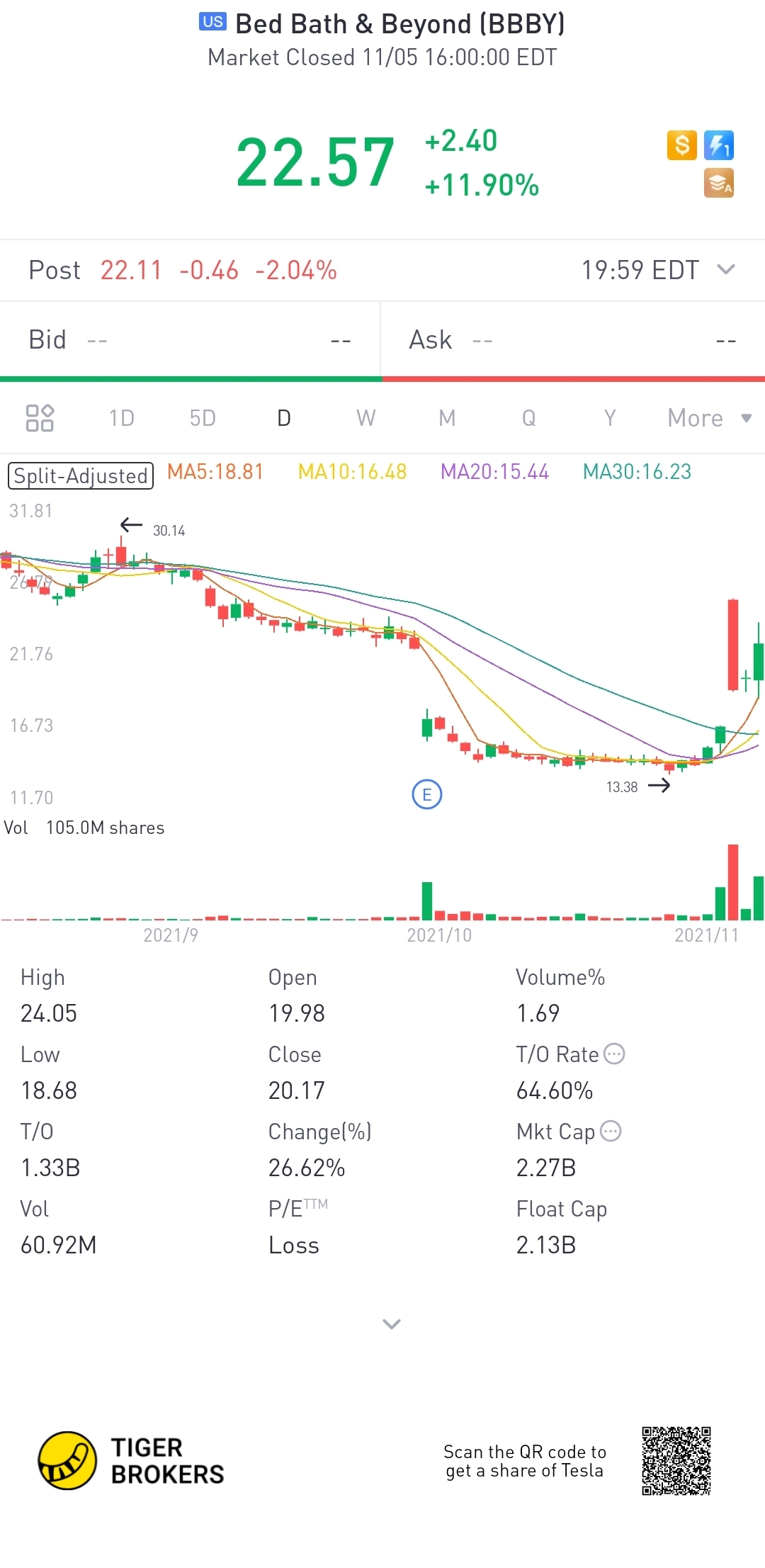Tap the Vol value 60.92M

coord(59,1245)
